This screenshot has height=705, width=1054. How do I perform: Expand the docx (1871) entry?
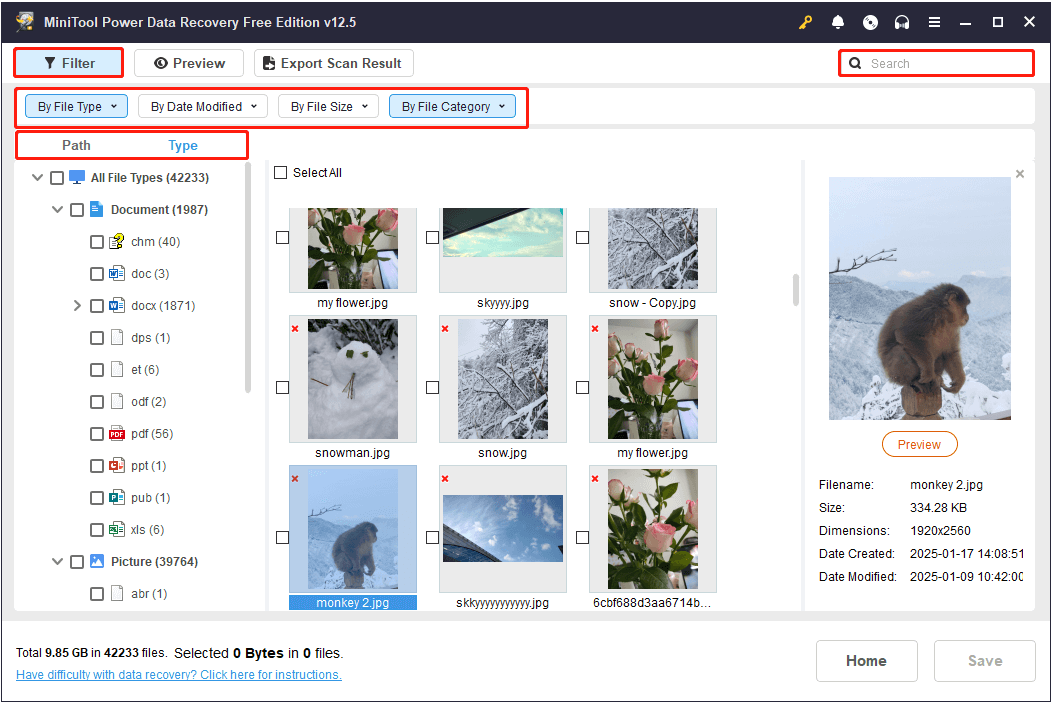tap(77, 305)
